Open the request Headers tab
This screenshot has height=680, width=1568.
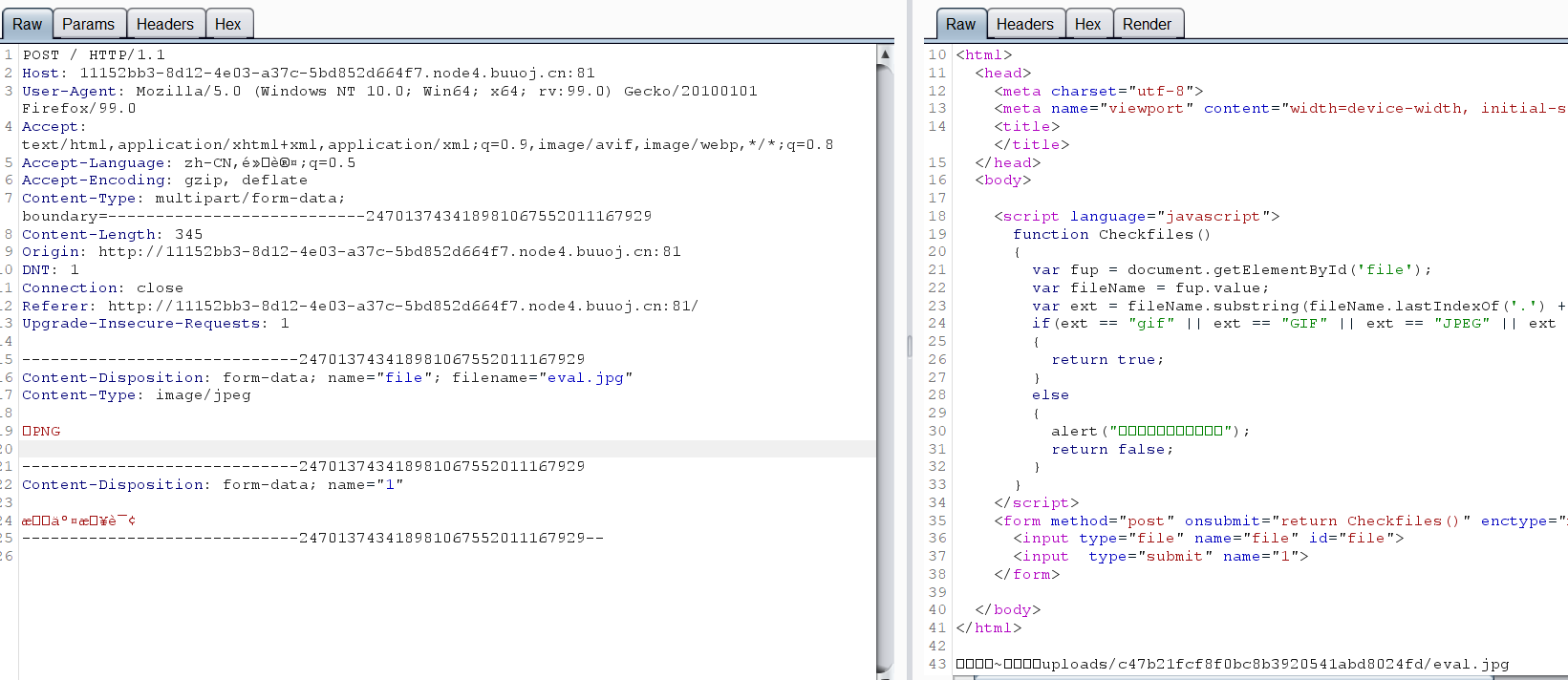(x=164, y=24)
